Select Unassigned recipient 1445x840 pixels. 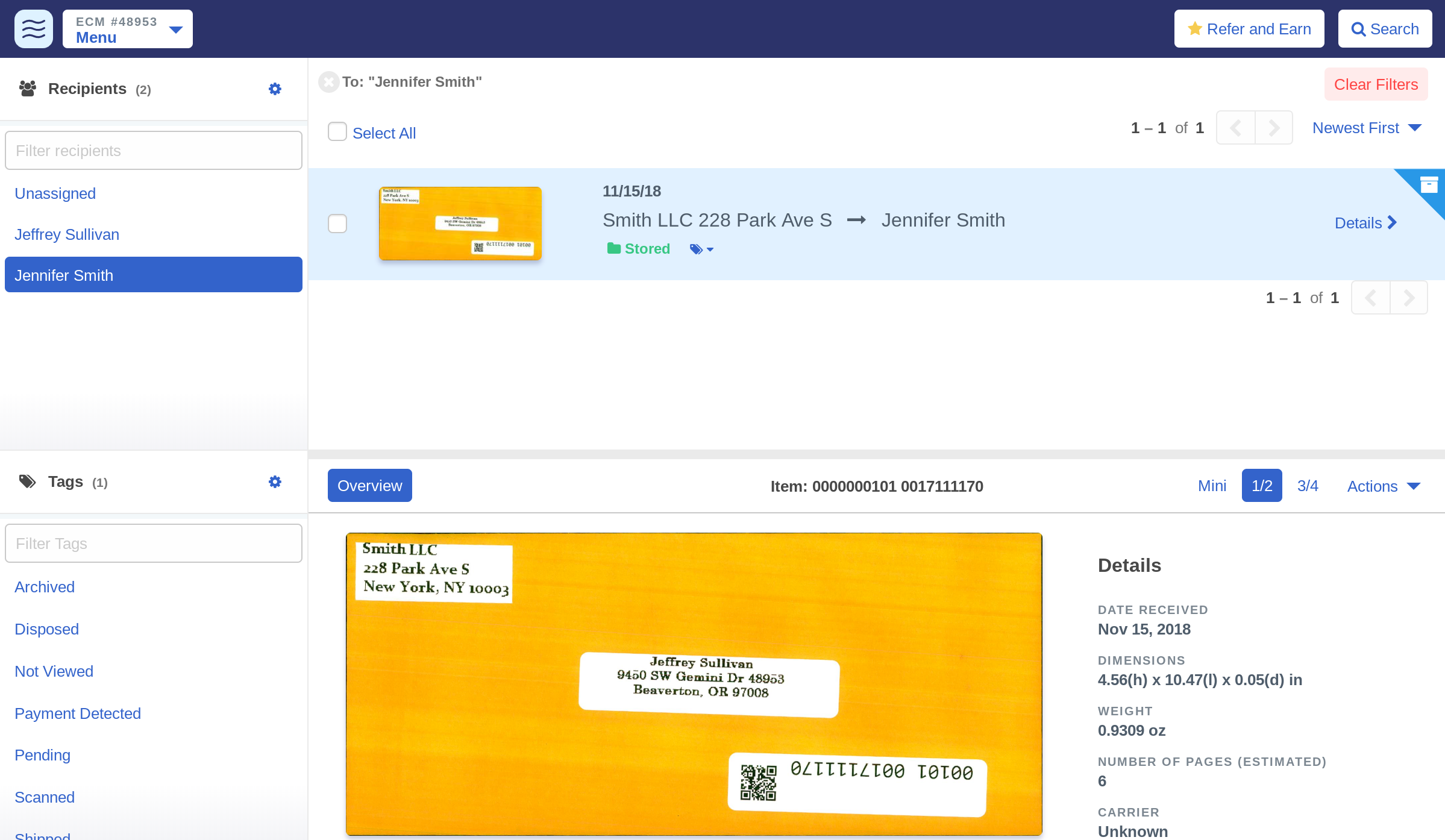55,193
